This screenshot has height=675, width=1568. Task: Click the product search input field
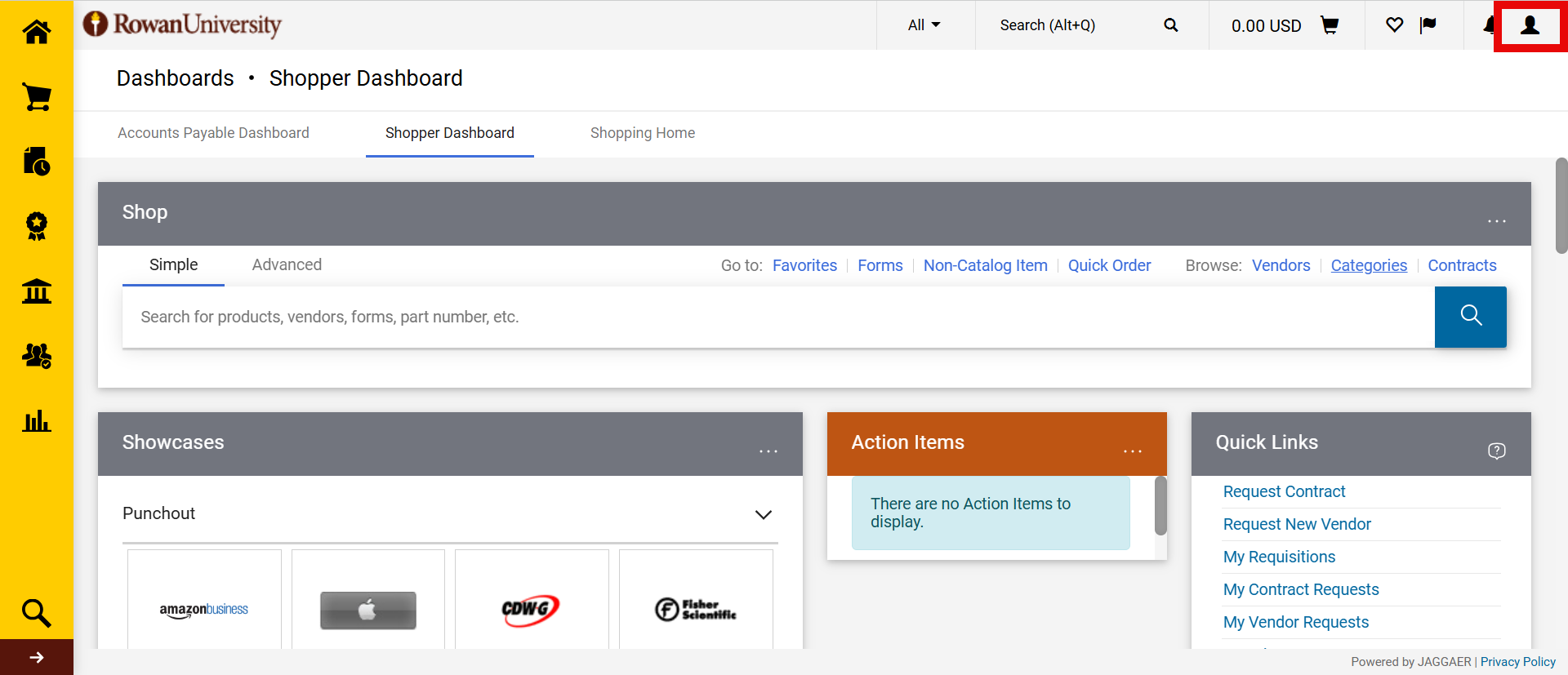[776, 317]
